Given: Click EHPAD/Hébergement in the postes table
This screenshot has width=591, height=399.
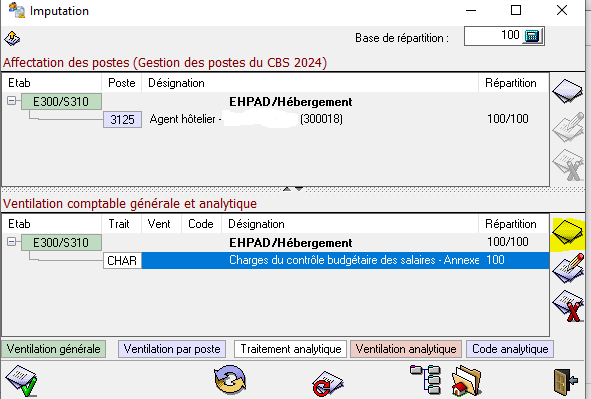Looking at the screenshot, I should click(x=291, y=102).
